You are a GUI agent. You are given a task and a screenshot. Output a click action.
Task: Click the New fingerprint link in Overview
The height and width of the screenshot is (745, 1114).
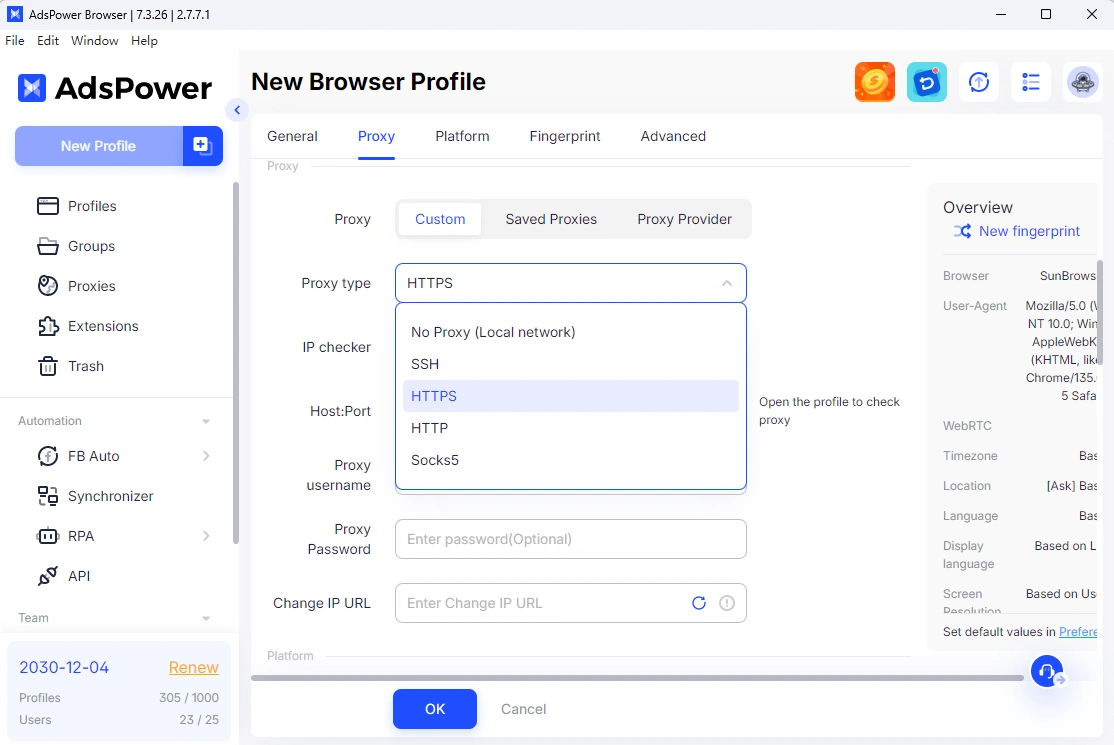[1029, 231]
